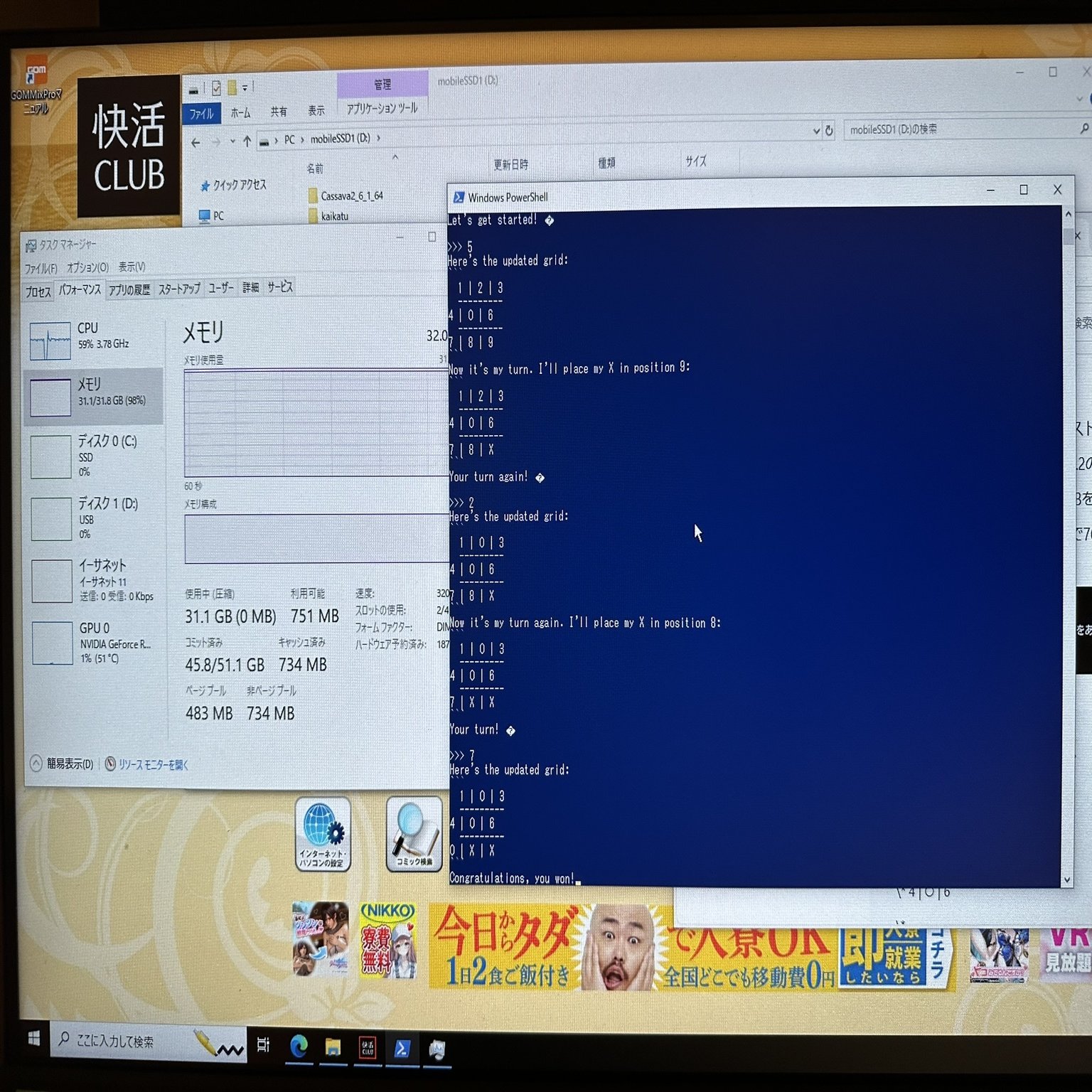The height and width of the screenshot is (1092, 1092).
Task: Click the Task Manager taskbar icon
Action: click(x=437, y=1049)
